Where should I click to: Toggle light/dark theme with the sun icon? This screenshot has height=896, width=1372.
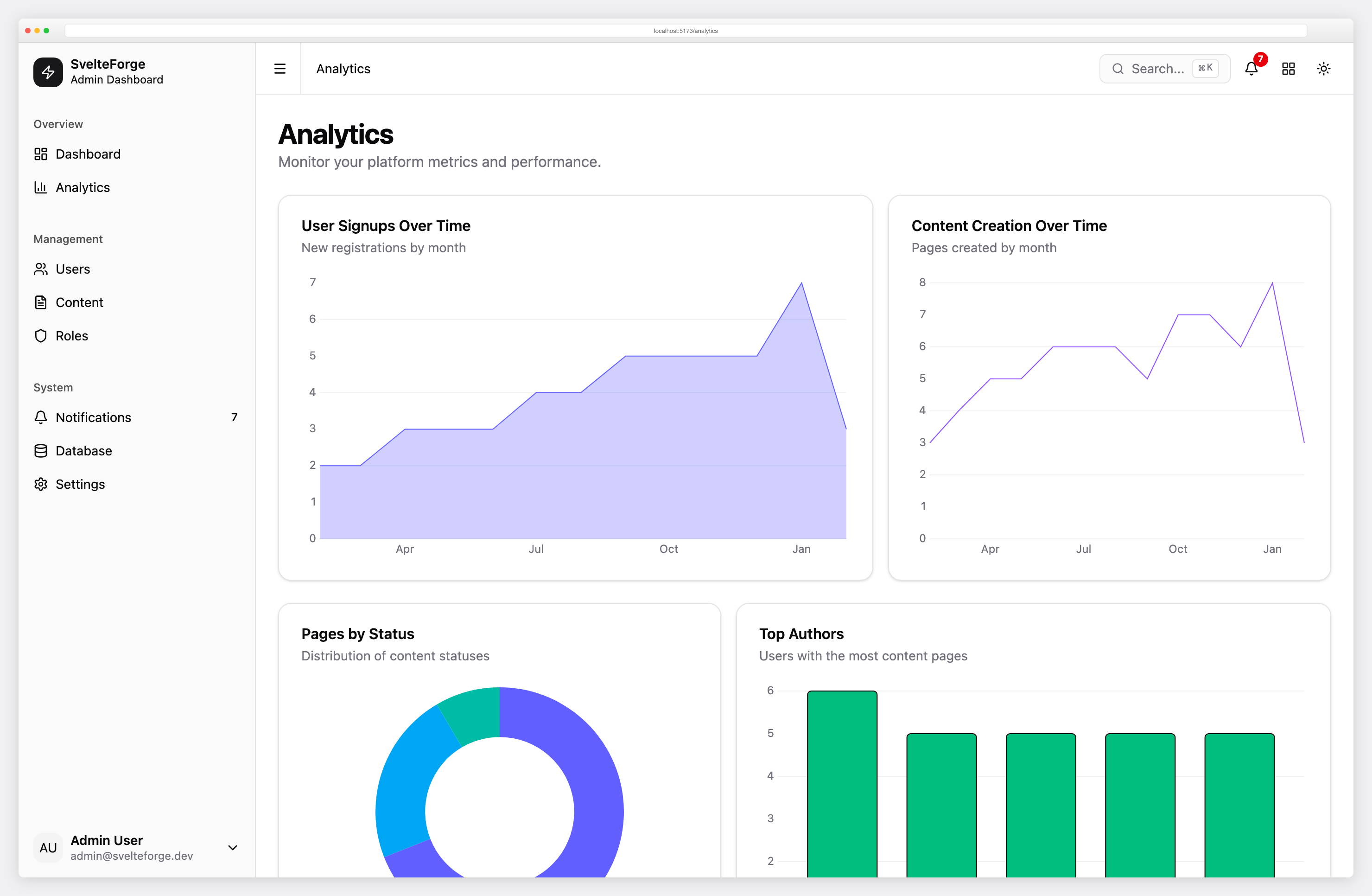1324,69
